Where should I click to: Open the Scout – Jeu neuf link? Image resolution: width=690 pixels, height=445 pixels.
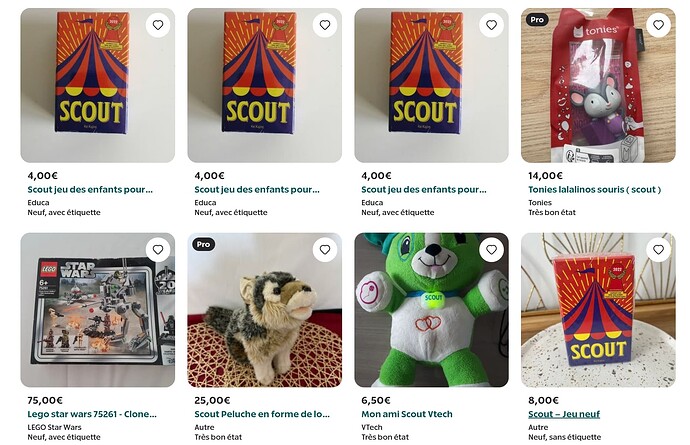pyautogui.click(x=564, y=414)
